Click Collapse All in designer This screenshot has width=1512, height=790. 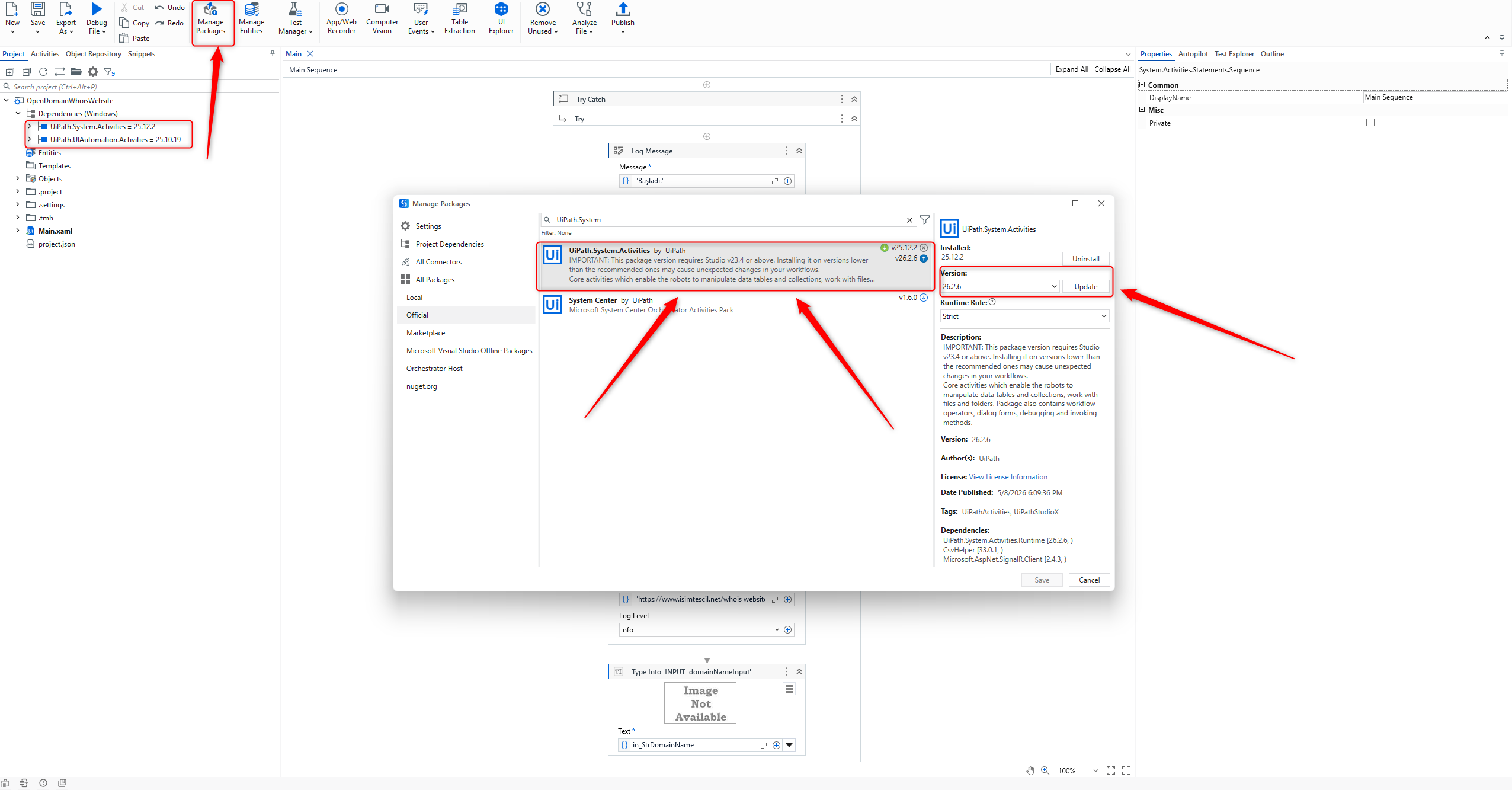pos(1112,69)
